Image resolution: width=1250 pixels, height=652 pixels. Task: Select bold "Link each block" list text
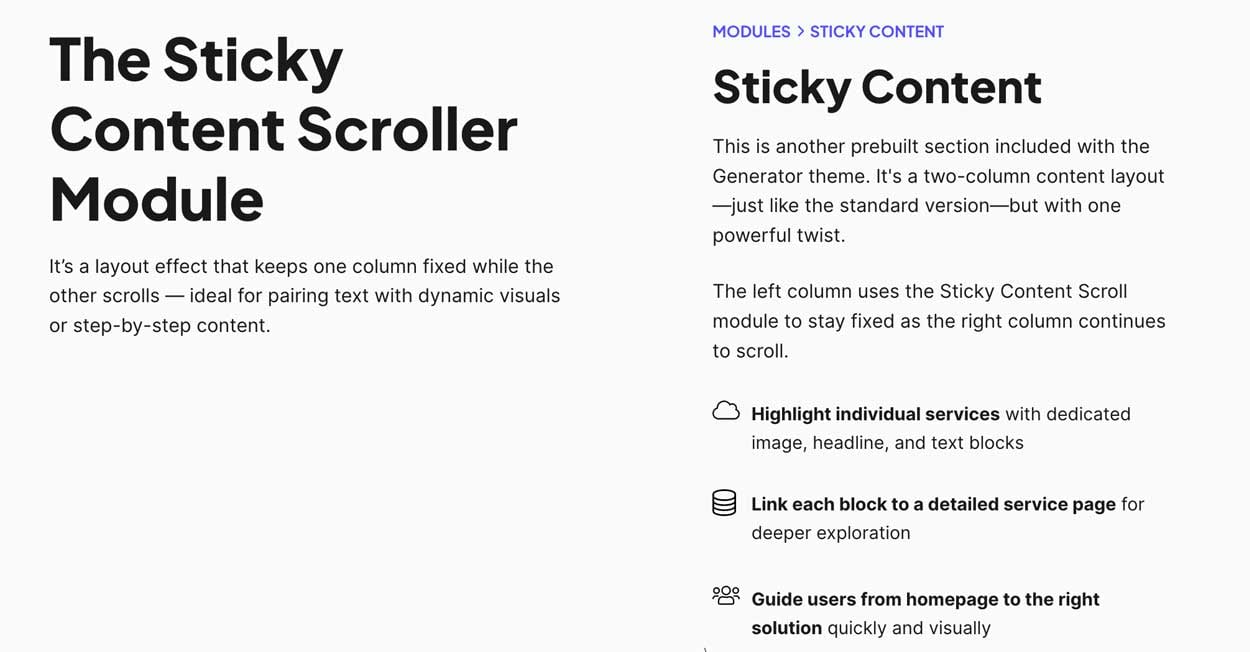tap(933, 504)
